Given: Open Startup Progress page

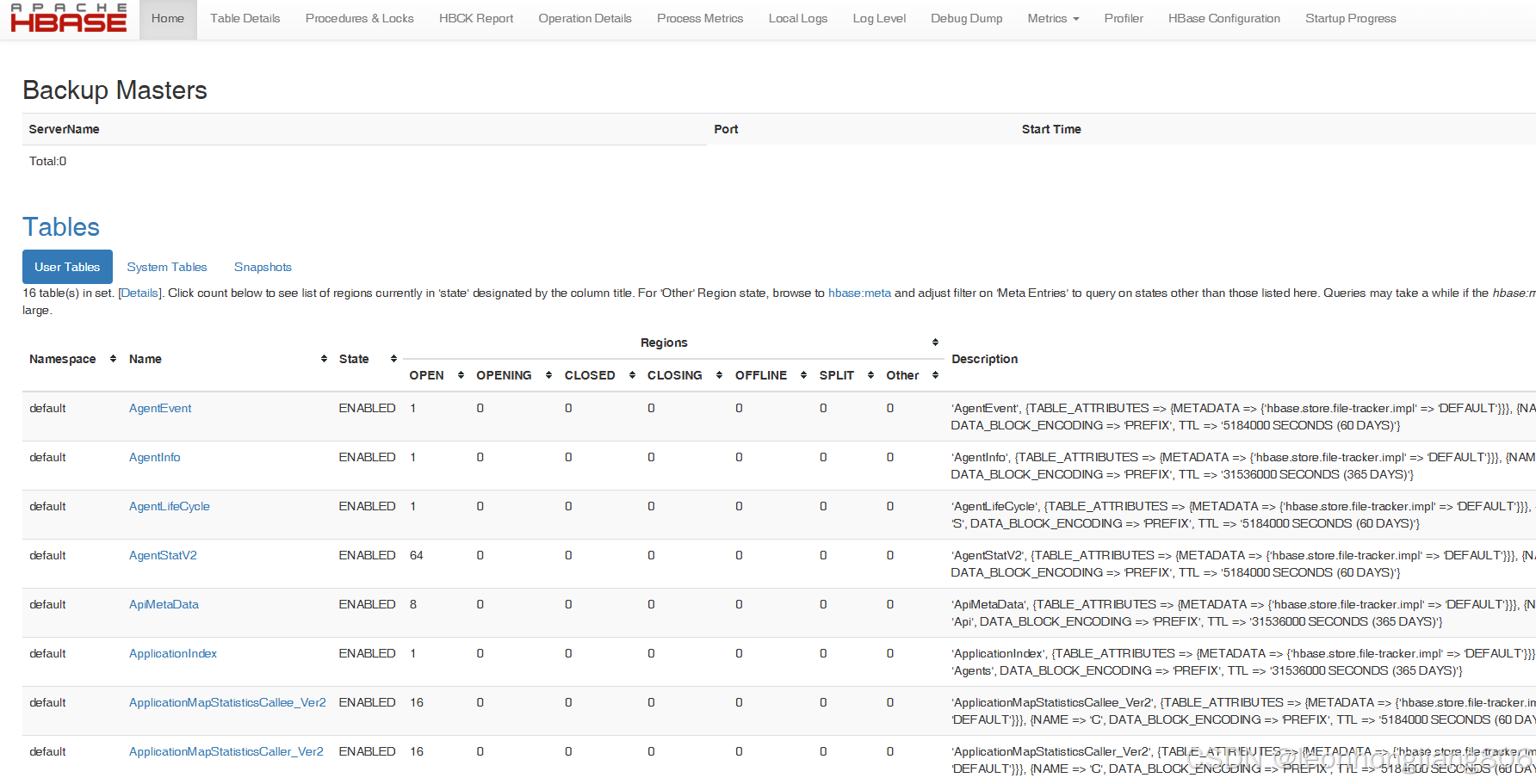Looking at the screenshot, I should point(1351,18).
